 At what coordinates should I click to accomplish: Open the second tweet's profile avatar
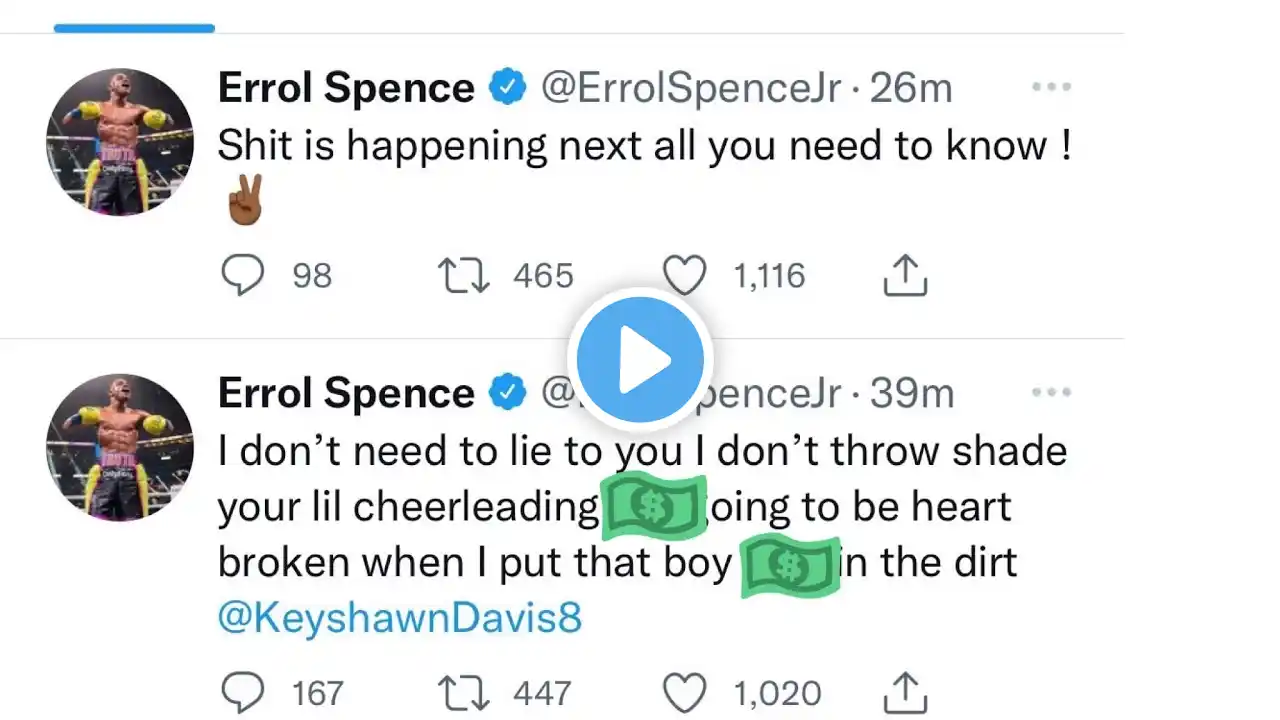pos(120,447)
